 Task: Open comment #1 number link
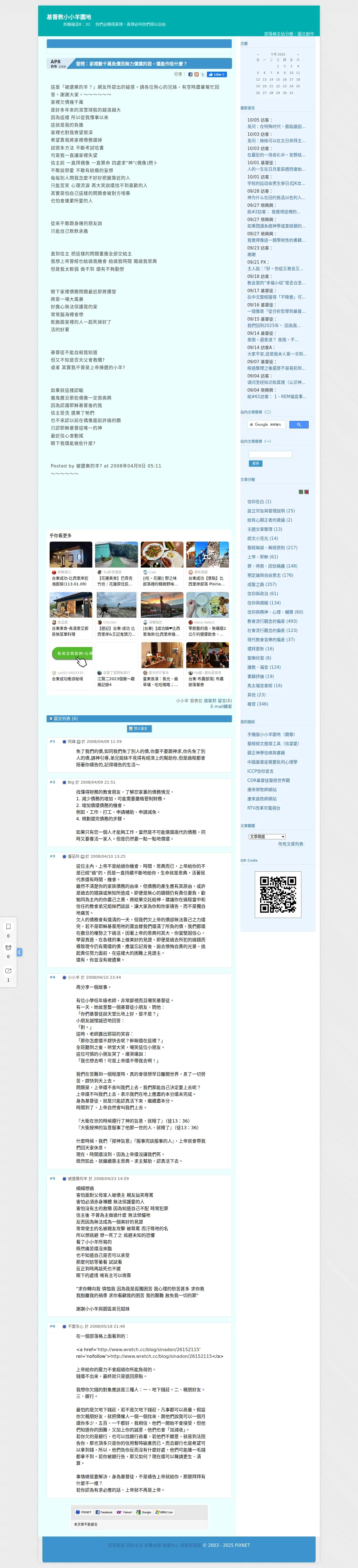click(52, 741)
